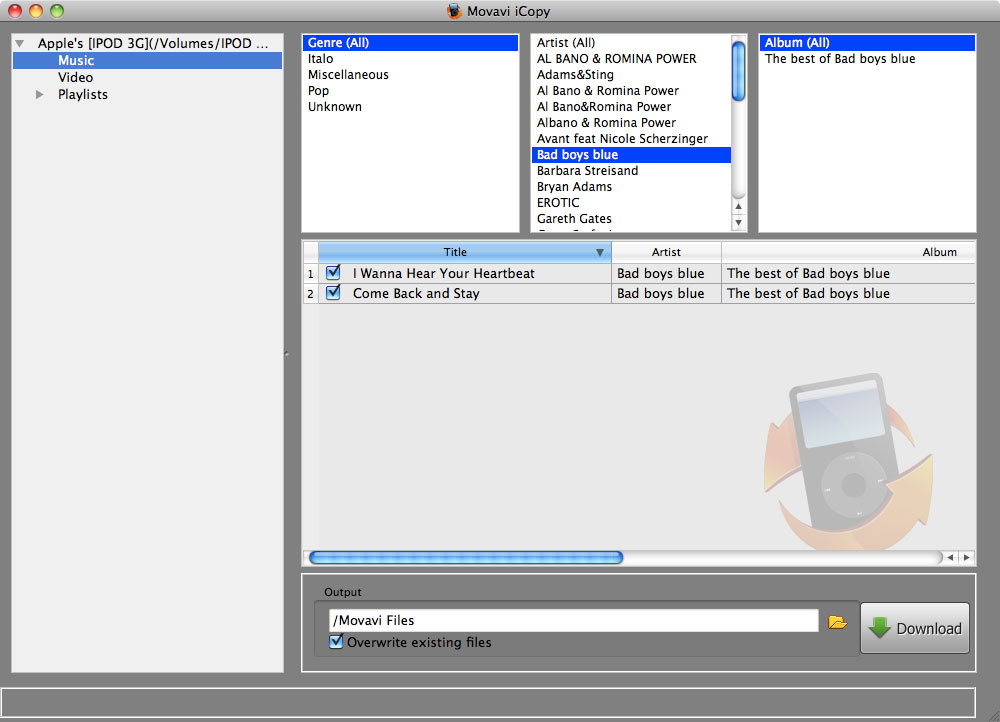
Task: Select artist Adams&Sting
Action: click(x=631, y=75)
